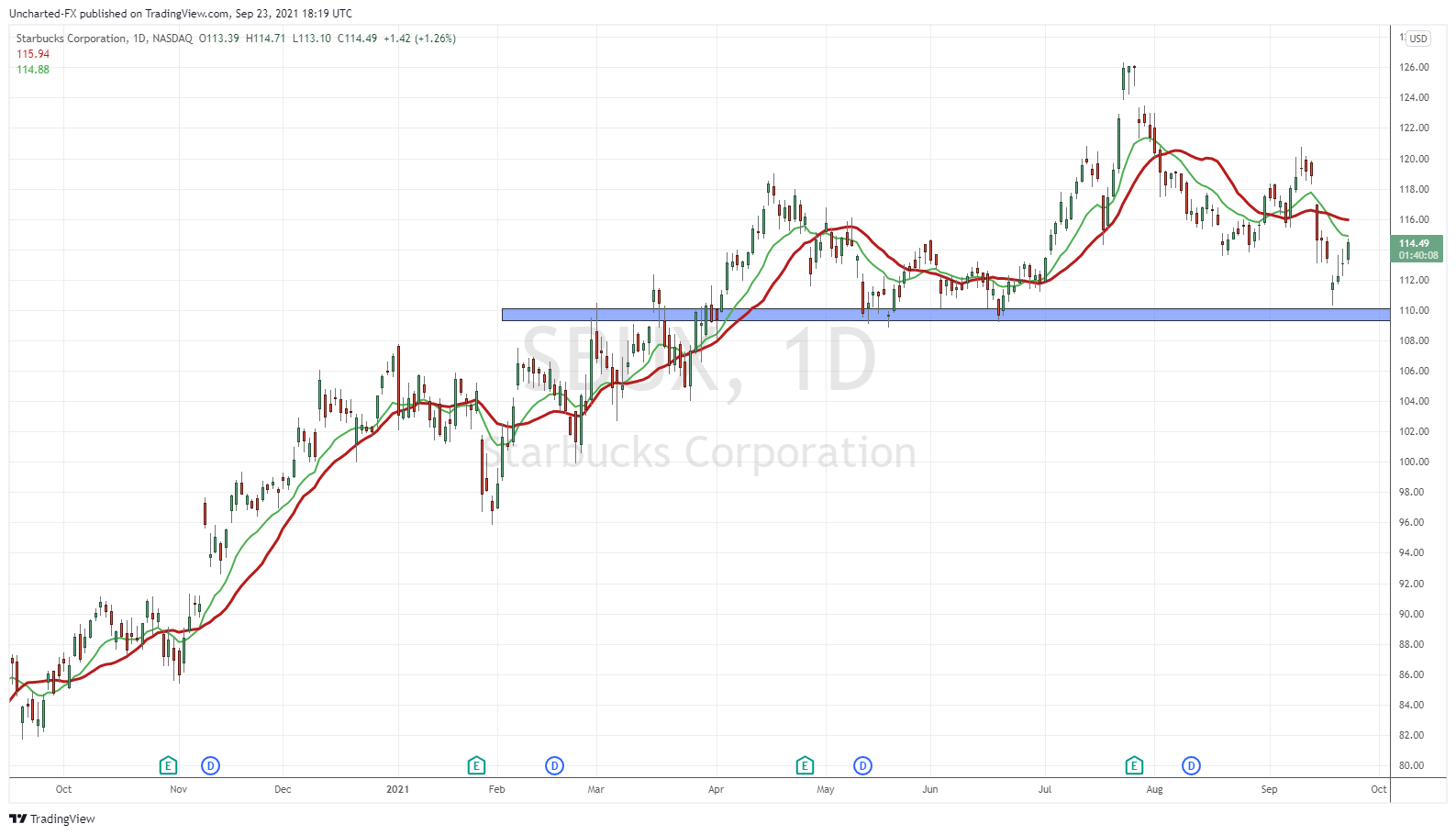
Task: Click the 124.00 price axis label
Action: (1414, 97)
